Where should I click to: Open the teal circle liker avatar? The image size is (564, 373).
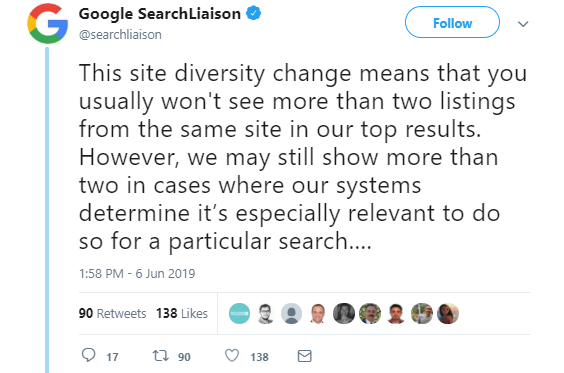pyautogui.click(x=240, y=313)
